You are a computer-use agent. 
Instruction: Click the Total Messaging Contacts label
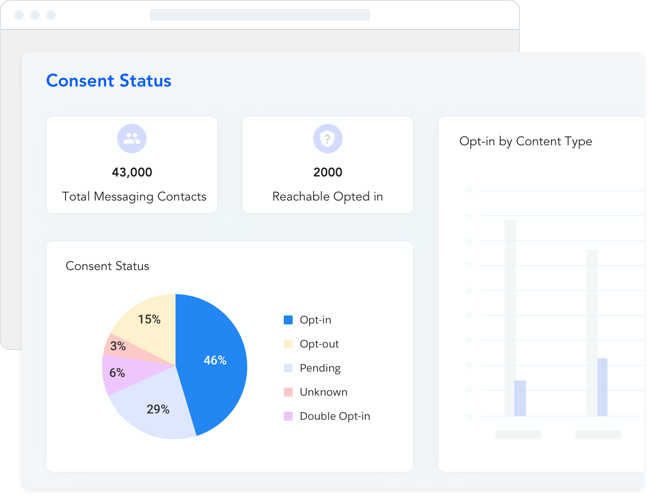[x=134, y=197]
